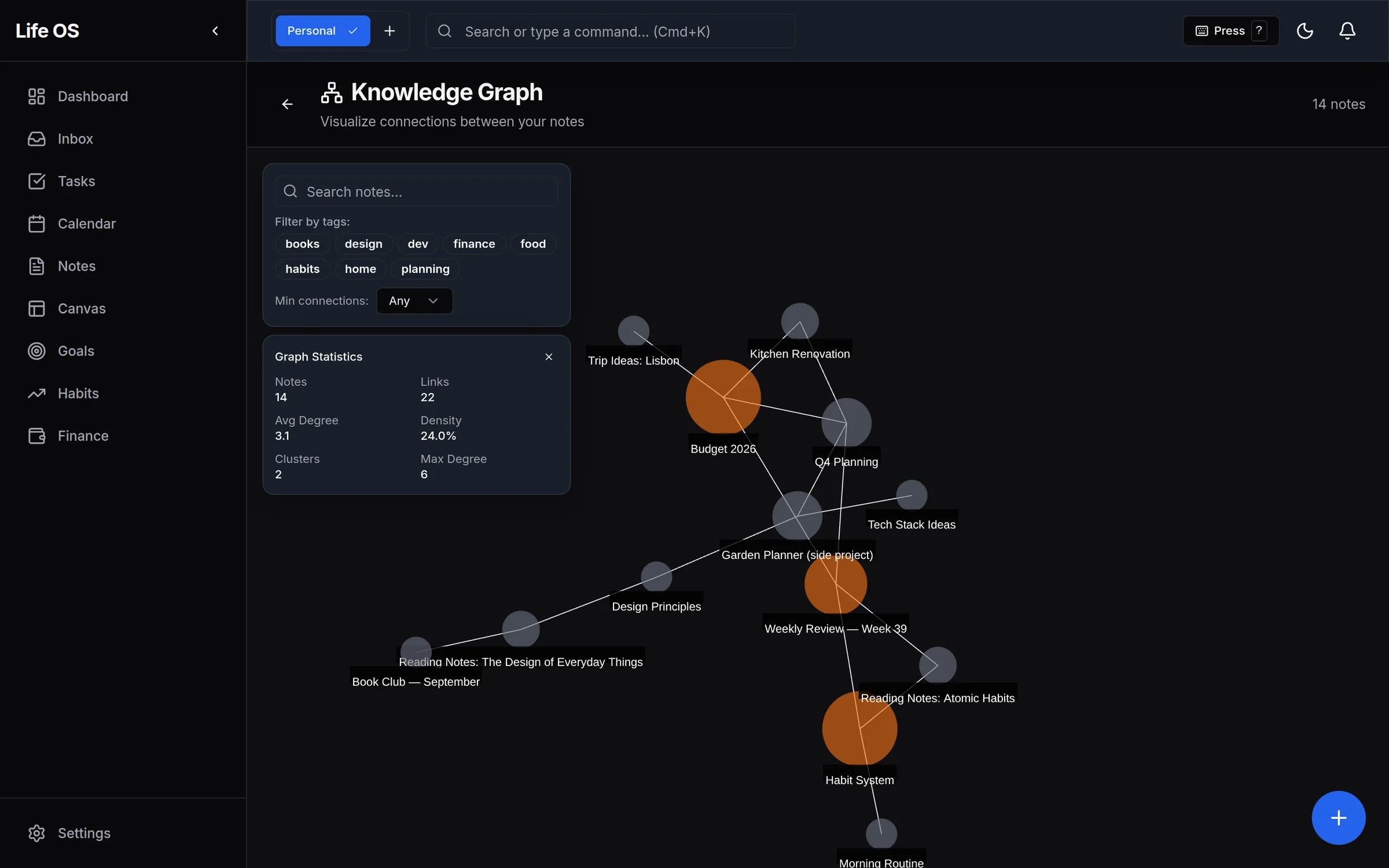This screenshot has width=1389, height=868.
Task: Filter notes by the planning tag
Action: [x=425, y=269]
